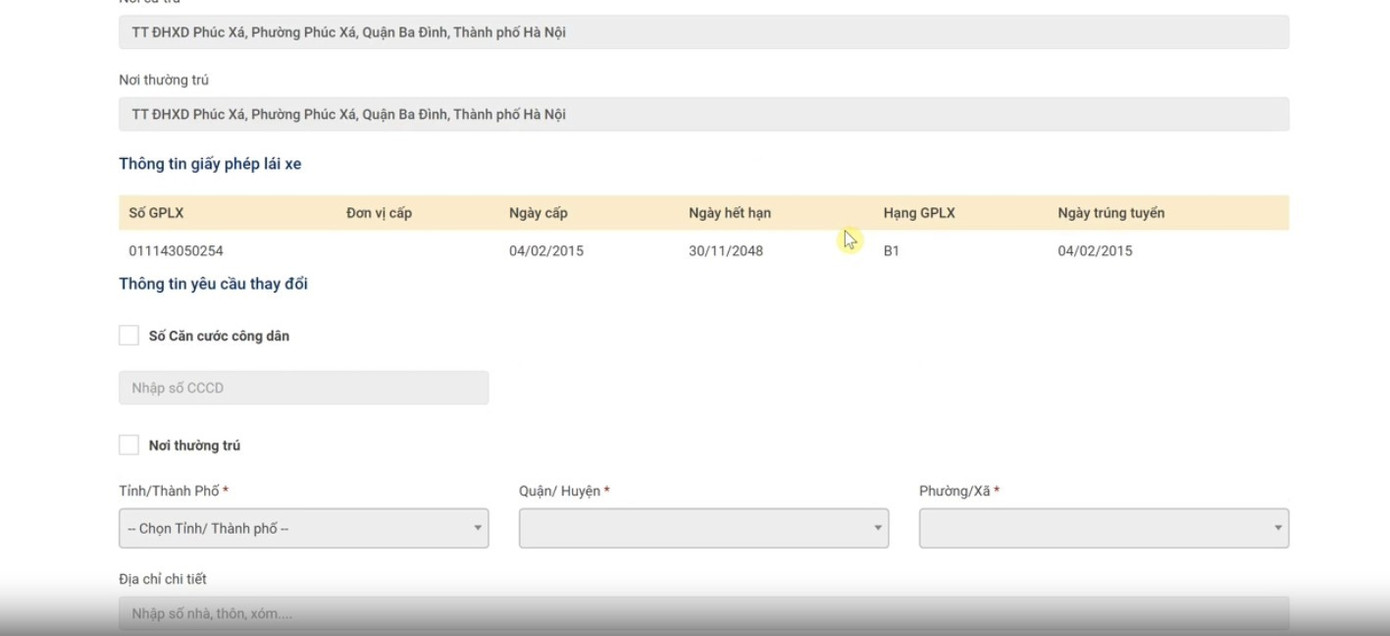This screenshot has height=636, width=1390.
Task: Click the Số GPLX column header
Action: click(x=156, y=213)
